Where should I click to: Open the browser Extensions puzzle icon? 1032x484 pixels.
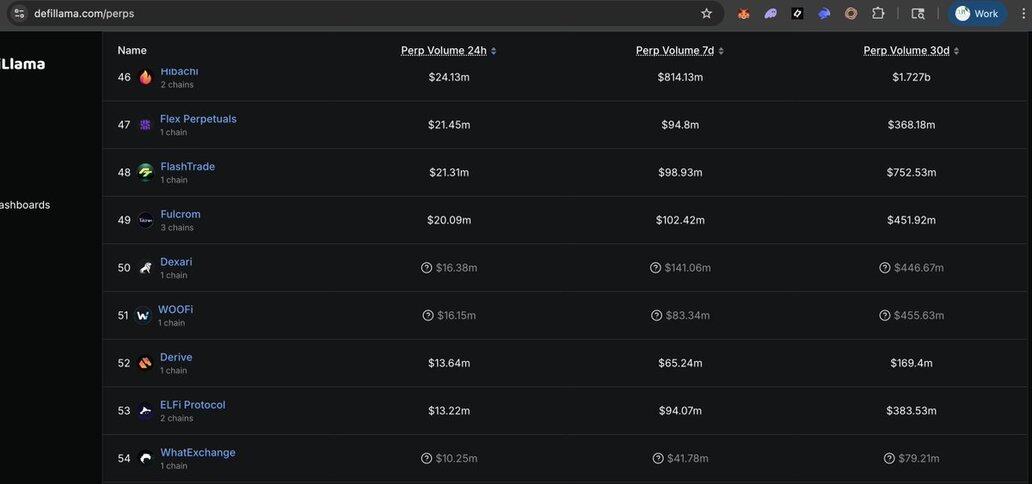coord(878,14)
